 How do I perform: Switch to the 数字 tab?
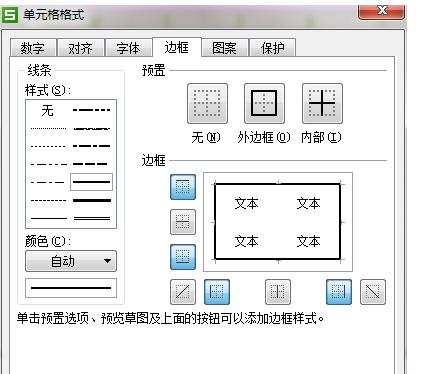click(x=33, y=48)
